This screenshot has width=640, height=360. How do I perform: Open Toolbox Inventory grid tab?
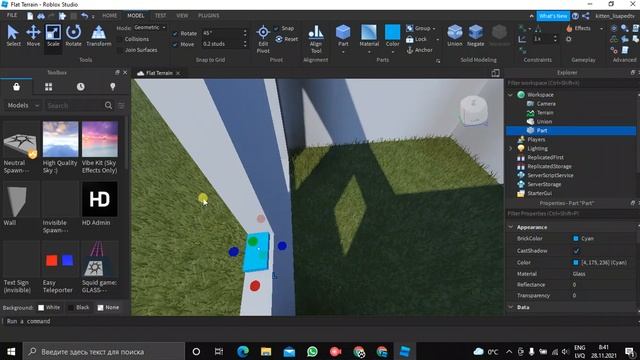49,87
